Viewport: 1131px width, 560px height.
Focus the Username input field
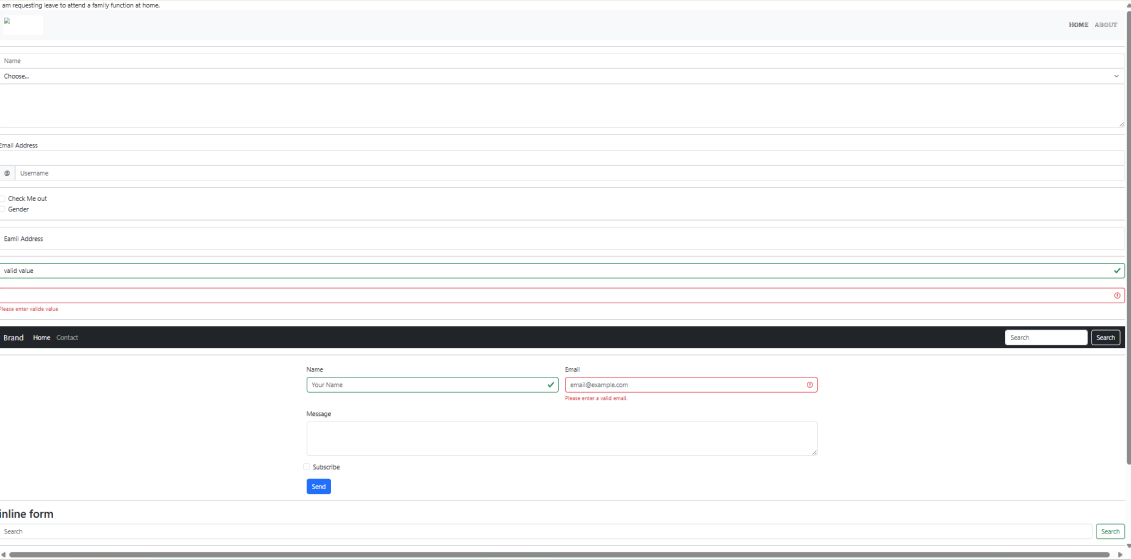(569, 173)
